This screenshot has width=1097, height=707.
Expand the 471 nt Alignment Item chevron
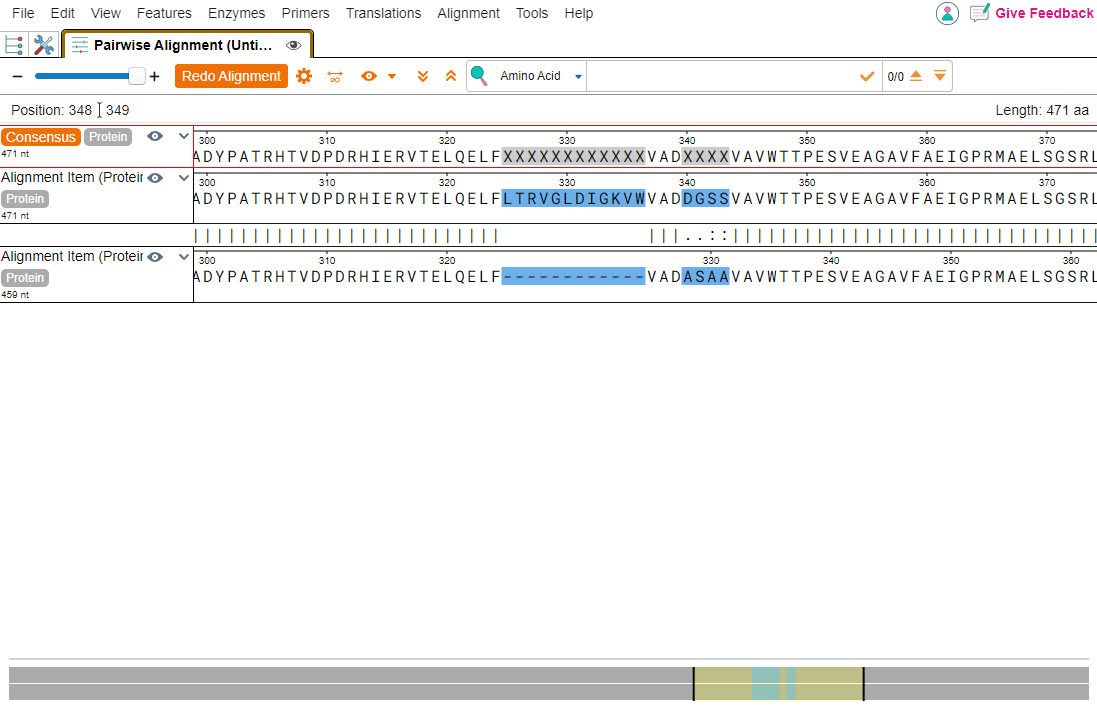coord(183,178)
